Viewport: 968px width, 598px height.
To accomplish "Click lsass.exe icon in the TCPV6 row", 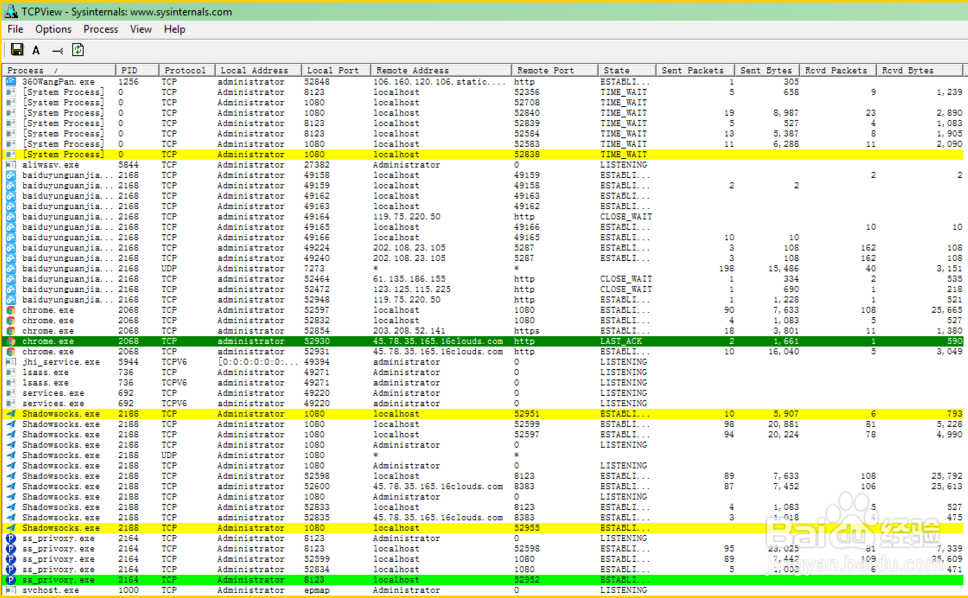I will coord(11,383).
